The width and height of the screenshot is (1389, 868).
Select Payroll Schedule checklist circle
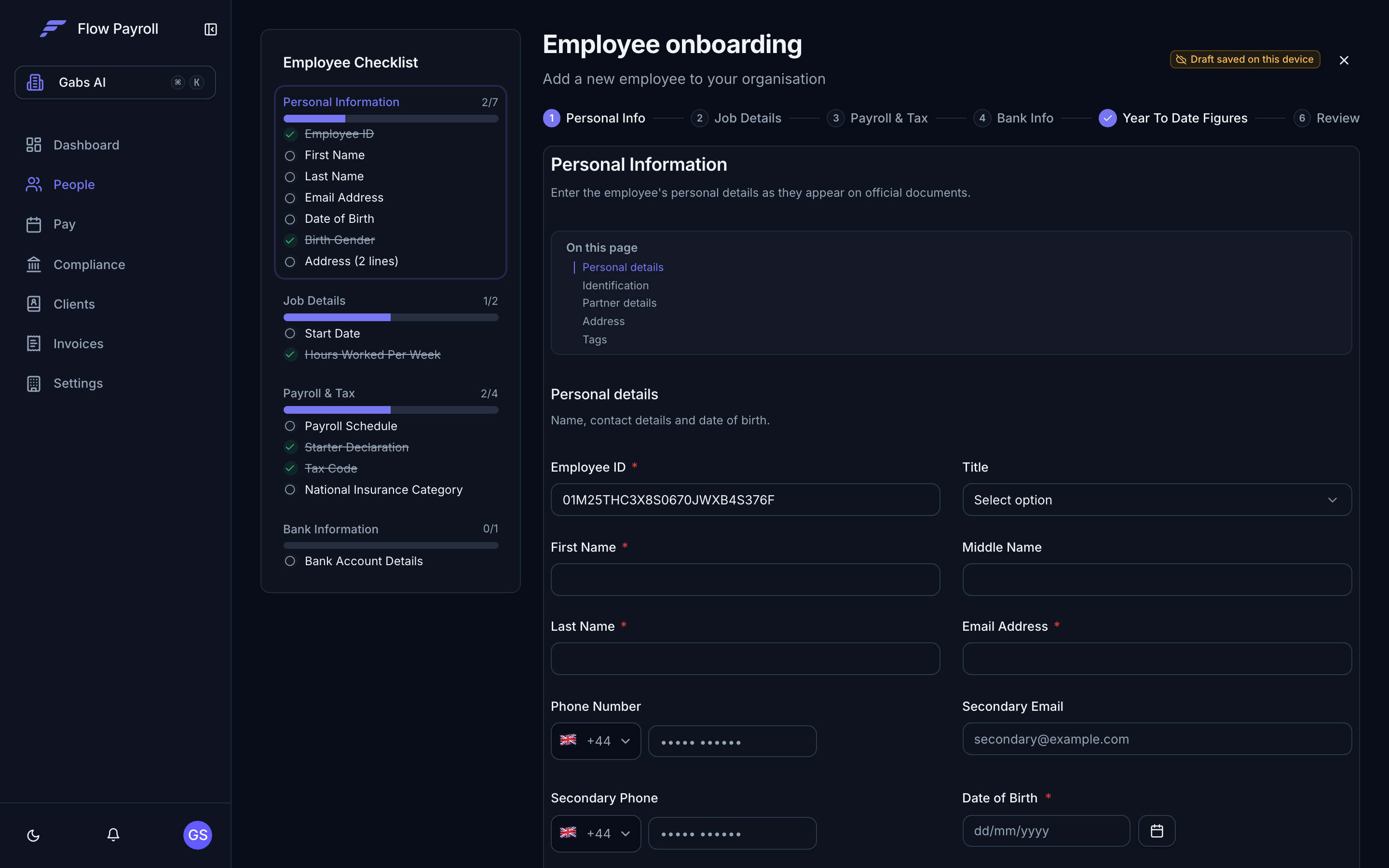[x=290, y=426]
